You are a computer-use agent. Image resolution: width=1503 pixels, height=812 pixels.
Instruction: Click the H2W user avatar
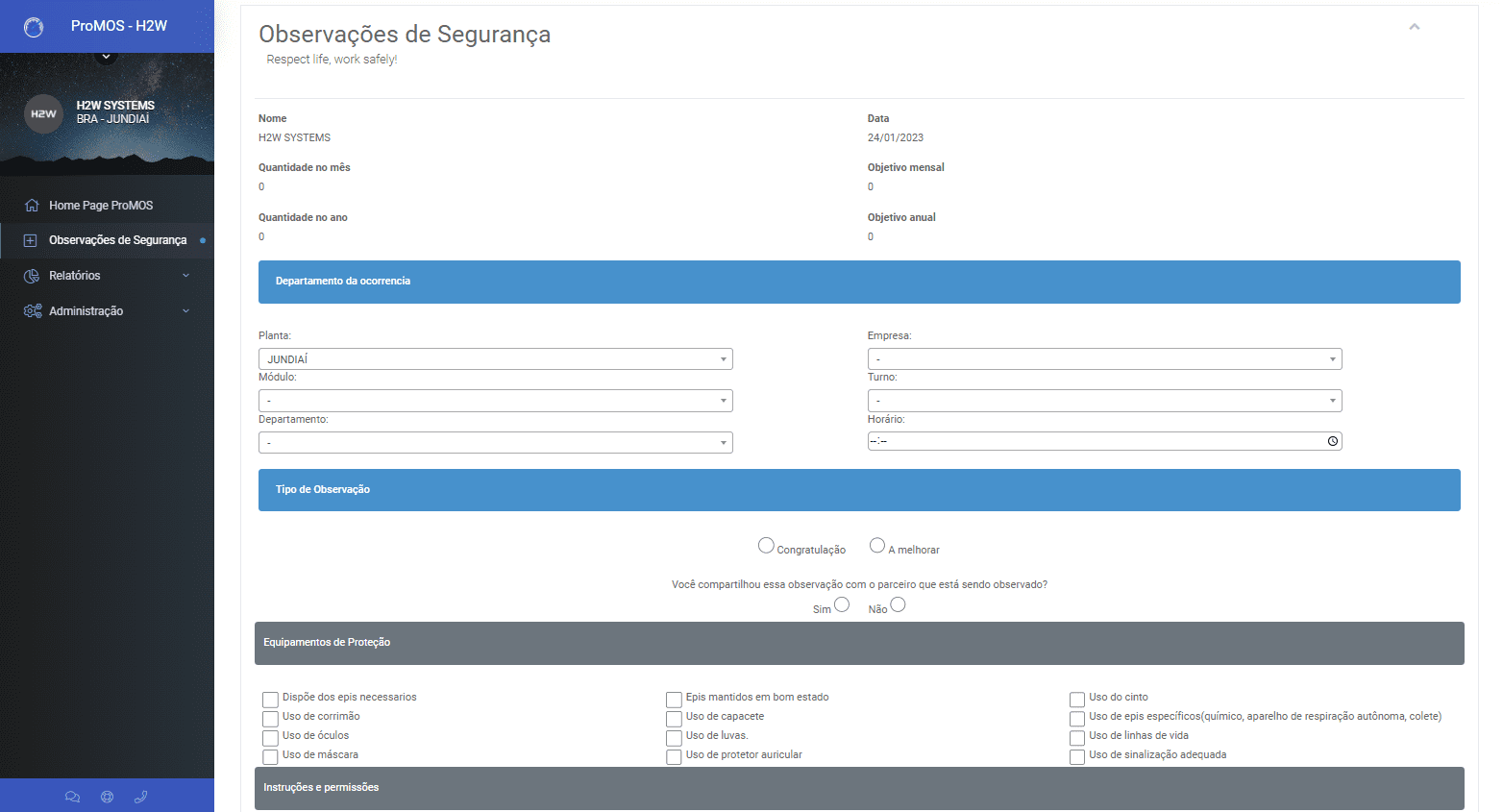43,113
